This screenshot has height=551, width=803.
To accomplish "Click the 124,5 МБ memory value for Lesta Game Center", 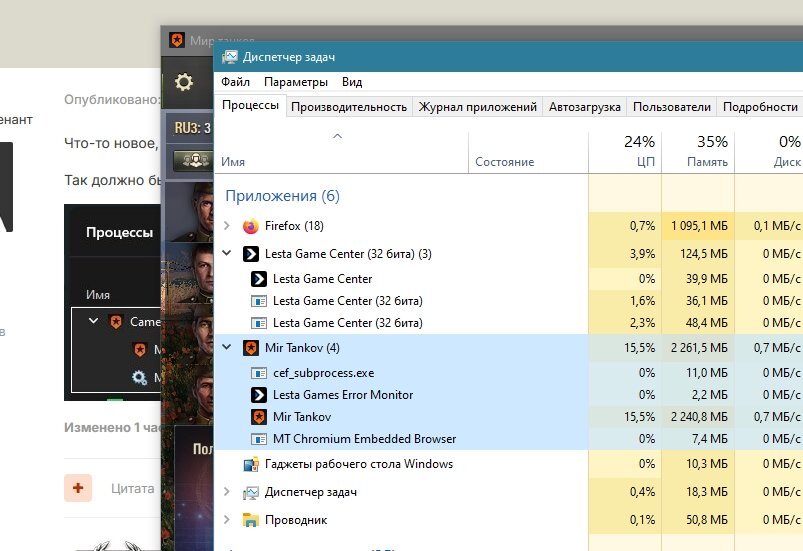I will coord(704,253).
